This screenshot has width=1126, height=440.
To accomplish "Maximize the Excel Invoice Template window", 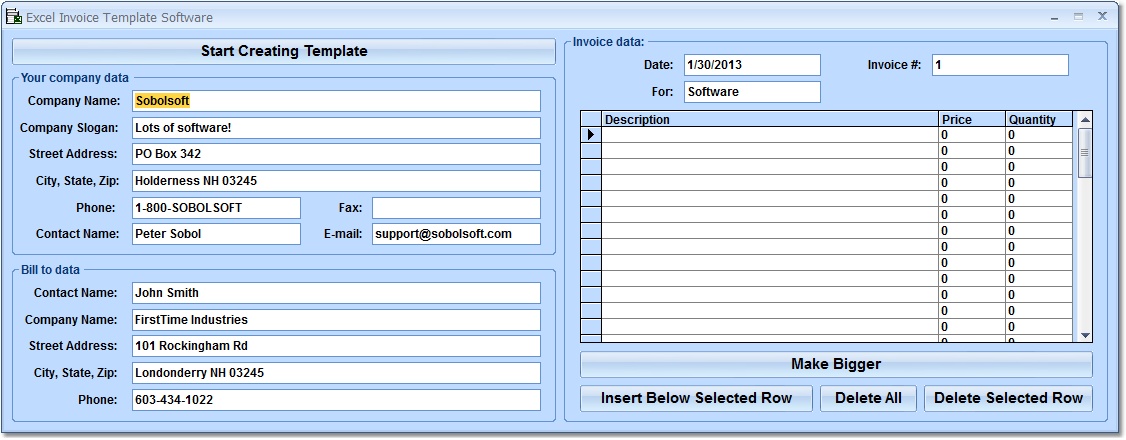I will 1079,16.
